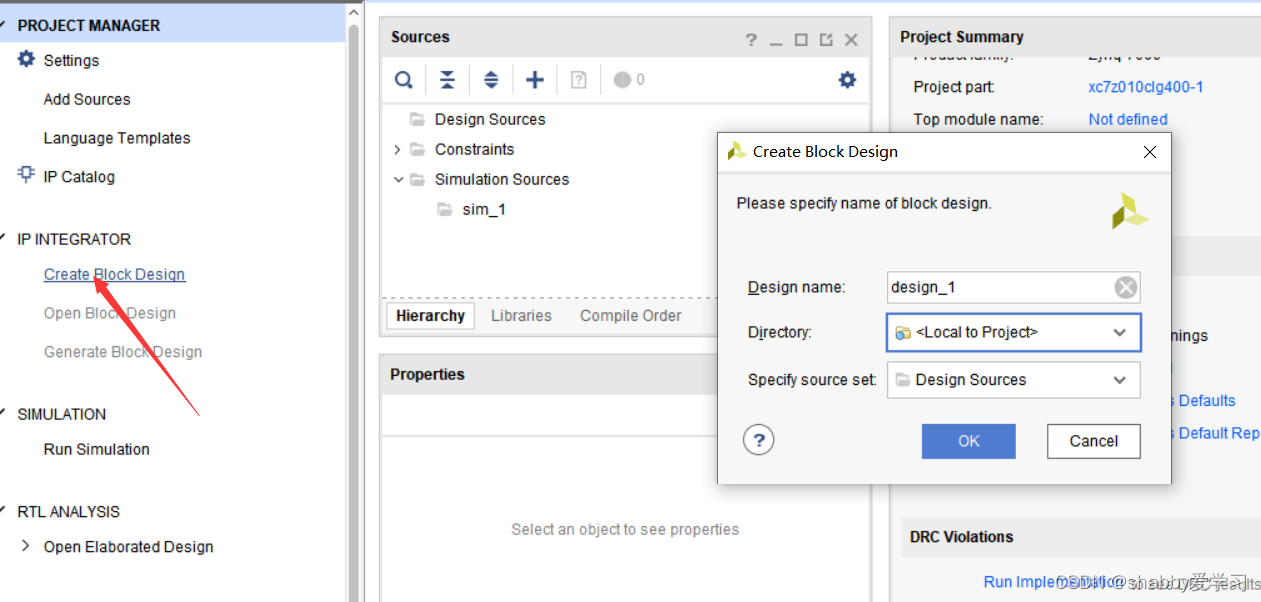Clear the Design name field

[x=1126, y=288]
